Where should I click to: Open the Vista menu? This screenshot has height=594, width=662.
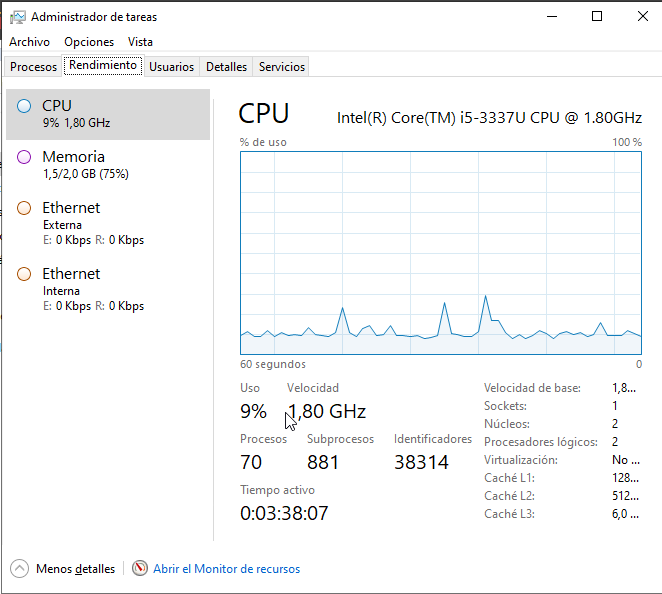point(140,42)
